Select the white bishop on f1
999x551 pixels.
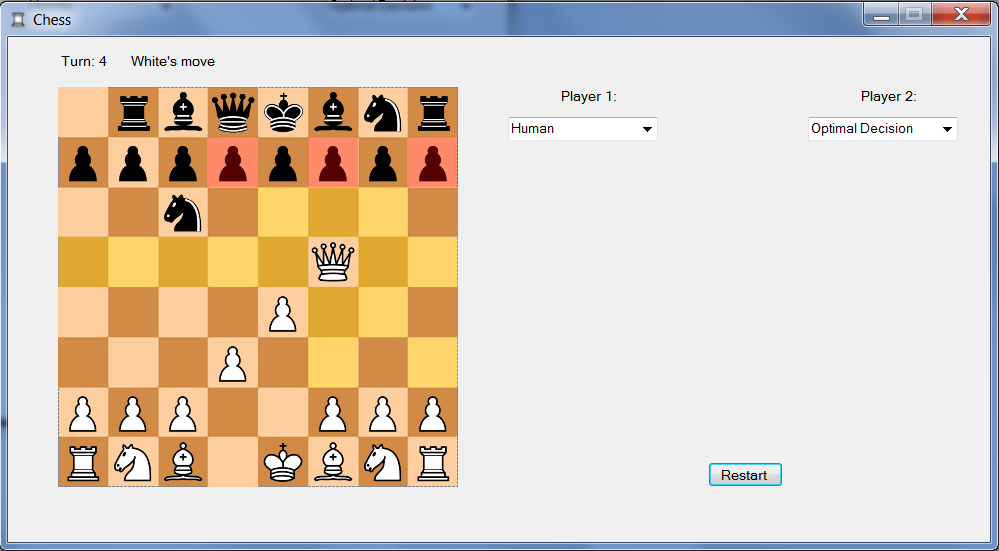click(x=333, y=462)
